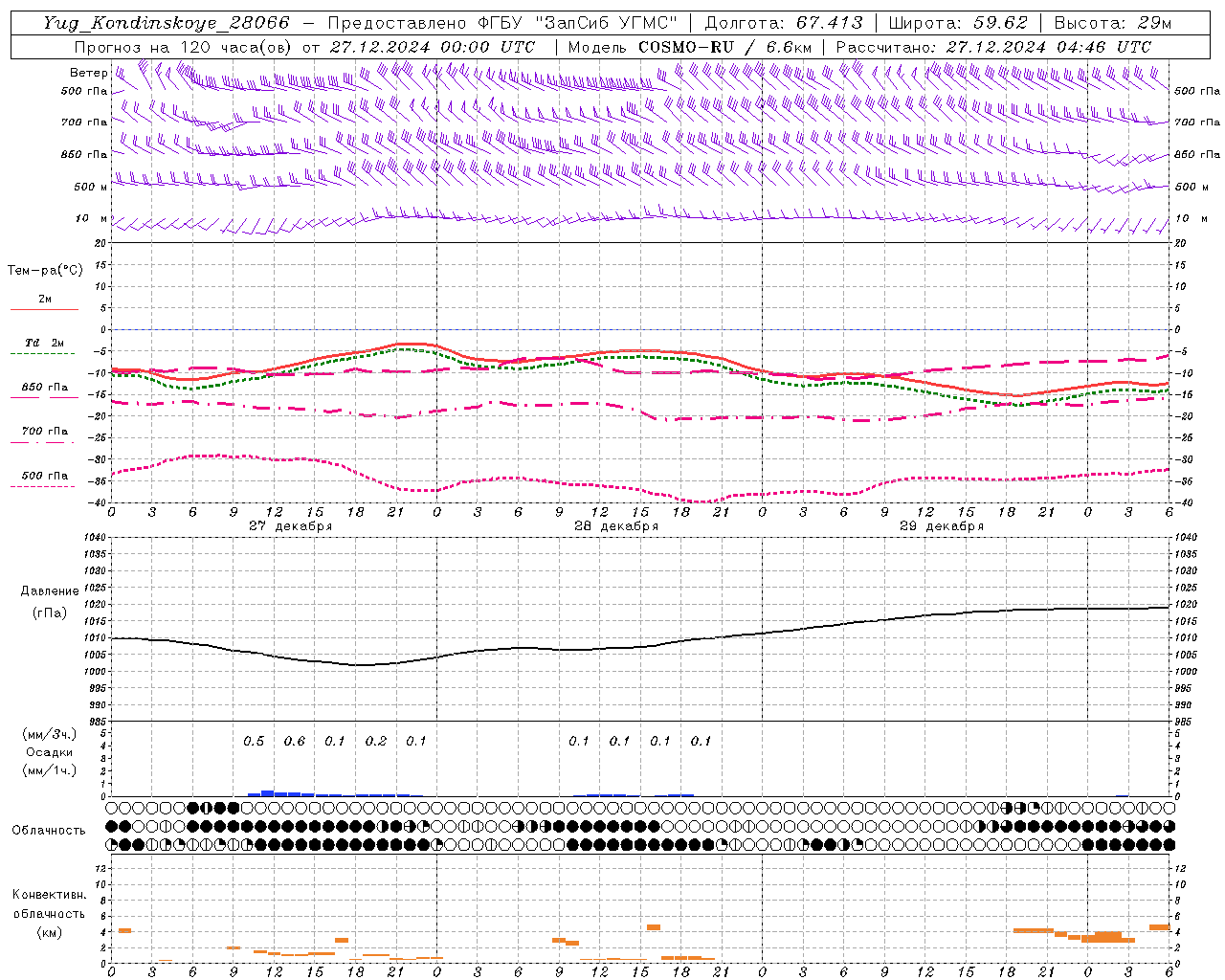Click the 500 гПа temperature legend label
Image resolution: width=1225 pixels, height=980 pixels.
[x=45, y=476]
